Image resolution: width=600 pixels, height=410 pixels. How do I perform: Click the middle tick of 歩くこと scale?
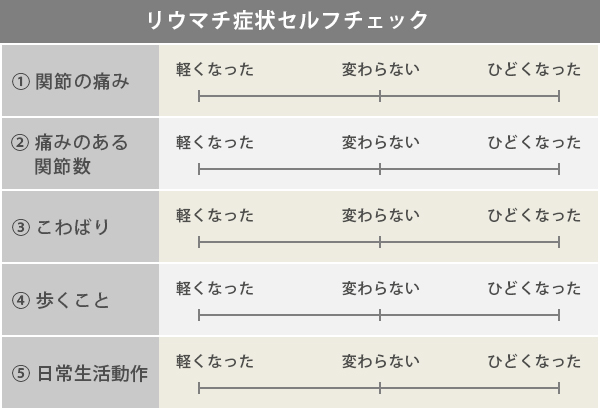tap(380, 315)
